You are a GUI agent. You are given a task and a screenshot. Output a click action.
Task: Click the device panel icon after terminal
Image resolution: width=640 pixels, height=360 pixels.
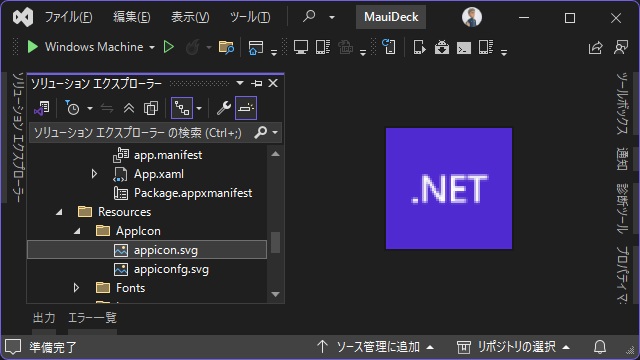pos(486,47)
